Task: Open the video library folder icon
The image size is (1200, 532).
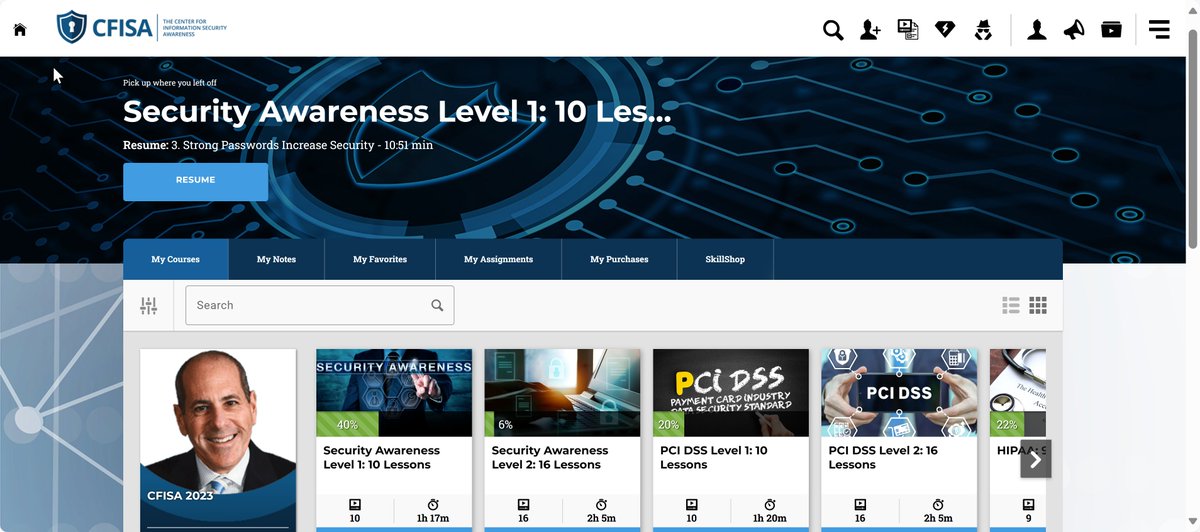Action: (x=1111, y=29)
